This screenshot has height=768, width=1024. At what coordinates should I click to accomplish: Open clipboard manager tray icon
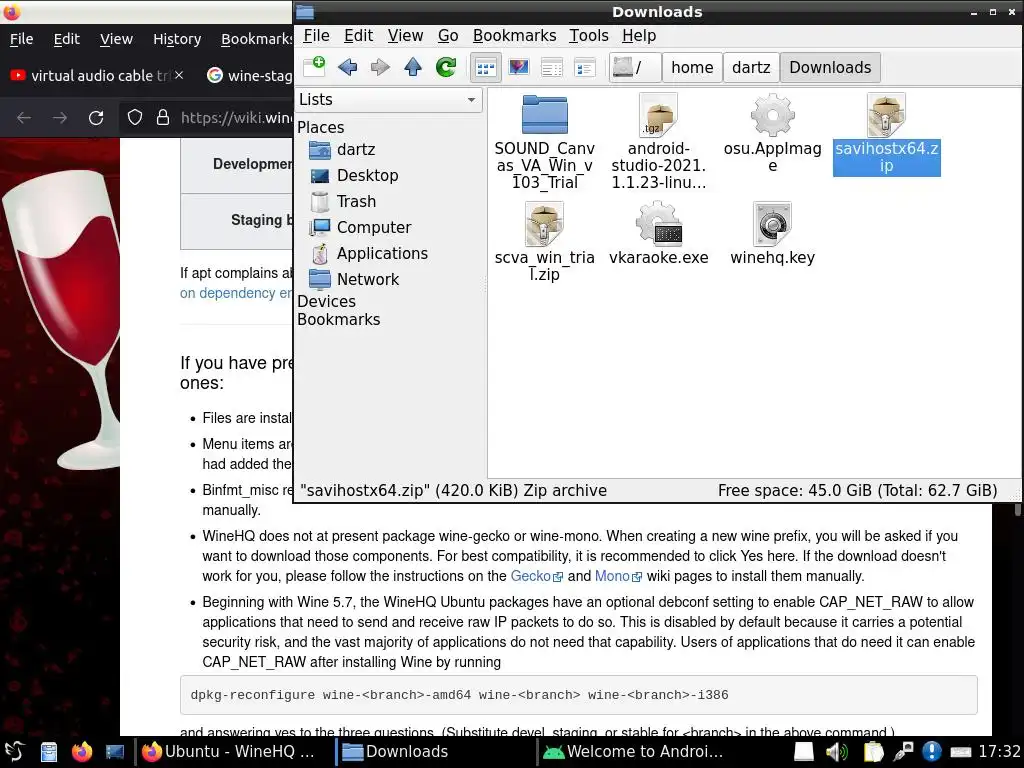(872, 752)
